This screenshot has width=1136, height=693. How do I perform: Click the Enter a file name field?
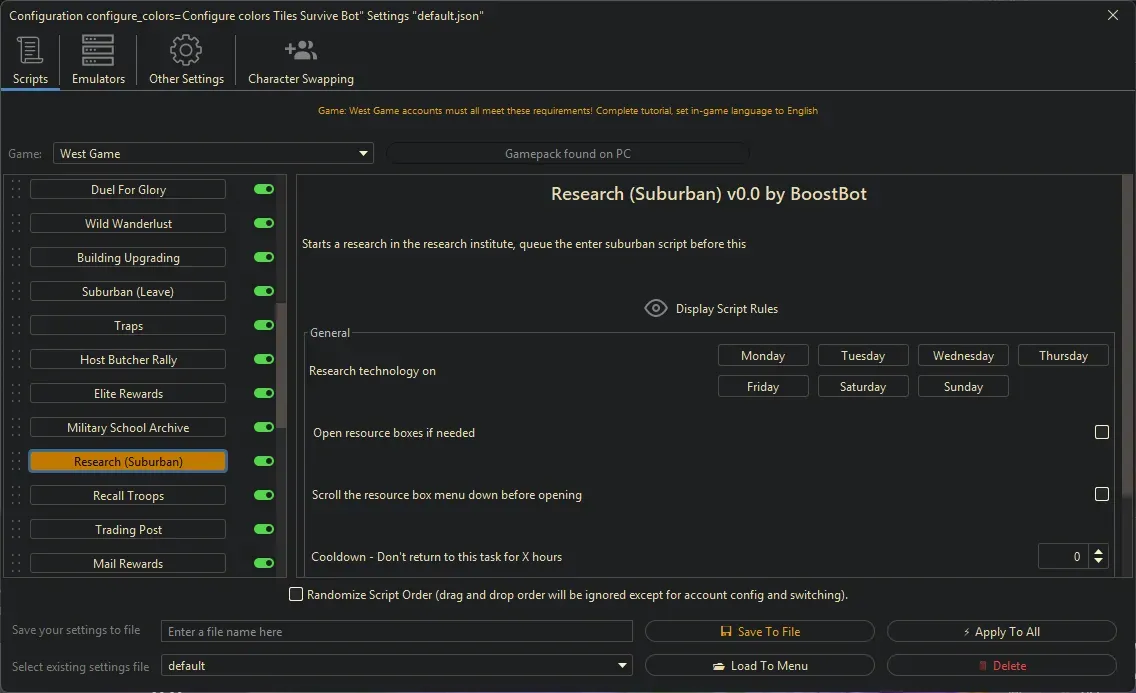397,632
